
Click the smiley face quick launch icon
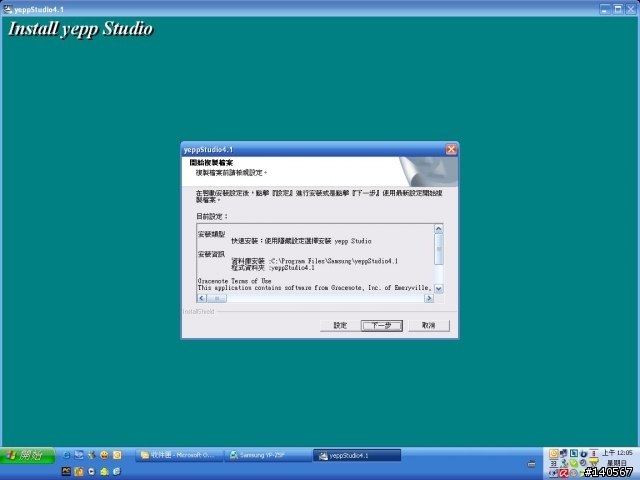pyautogui.click(x=104, y=455)
